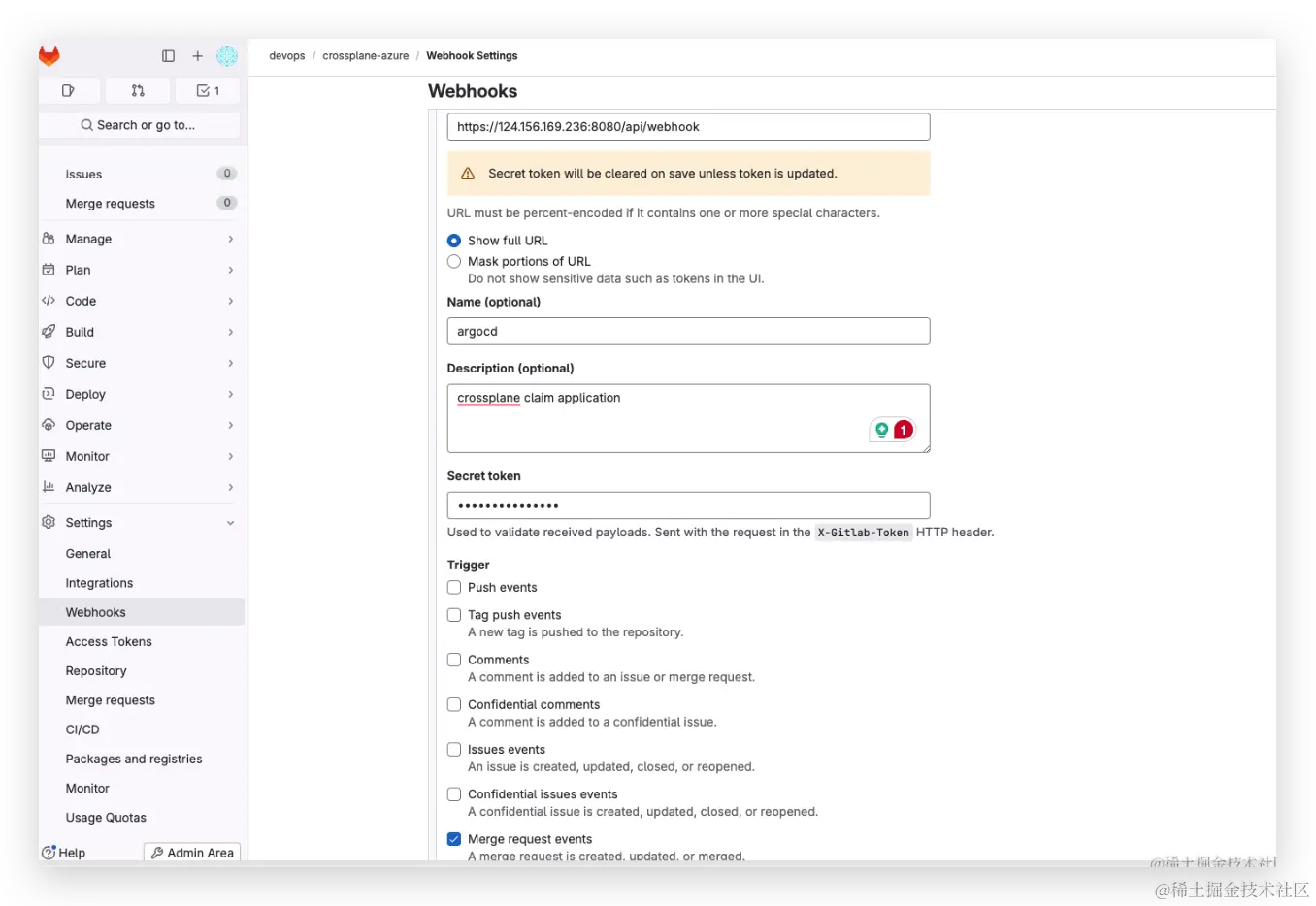Click the Code brackets icon
Viewport: 1316px width, 906px height.
click(x=49, y=301)
